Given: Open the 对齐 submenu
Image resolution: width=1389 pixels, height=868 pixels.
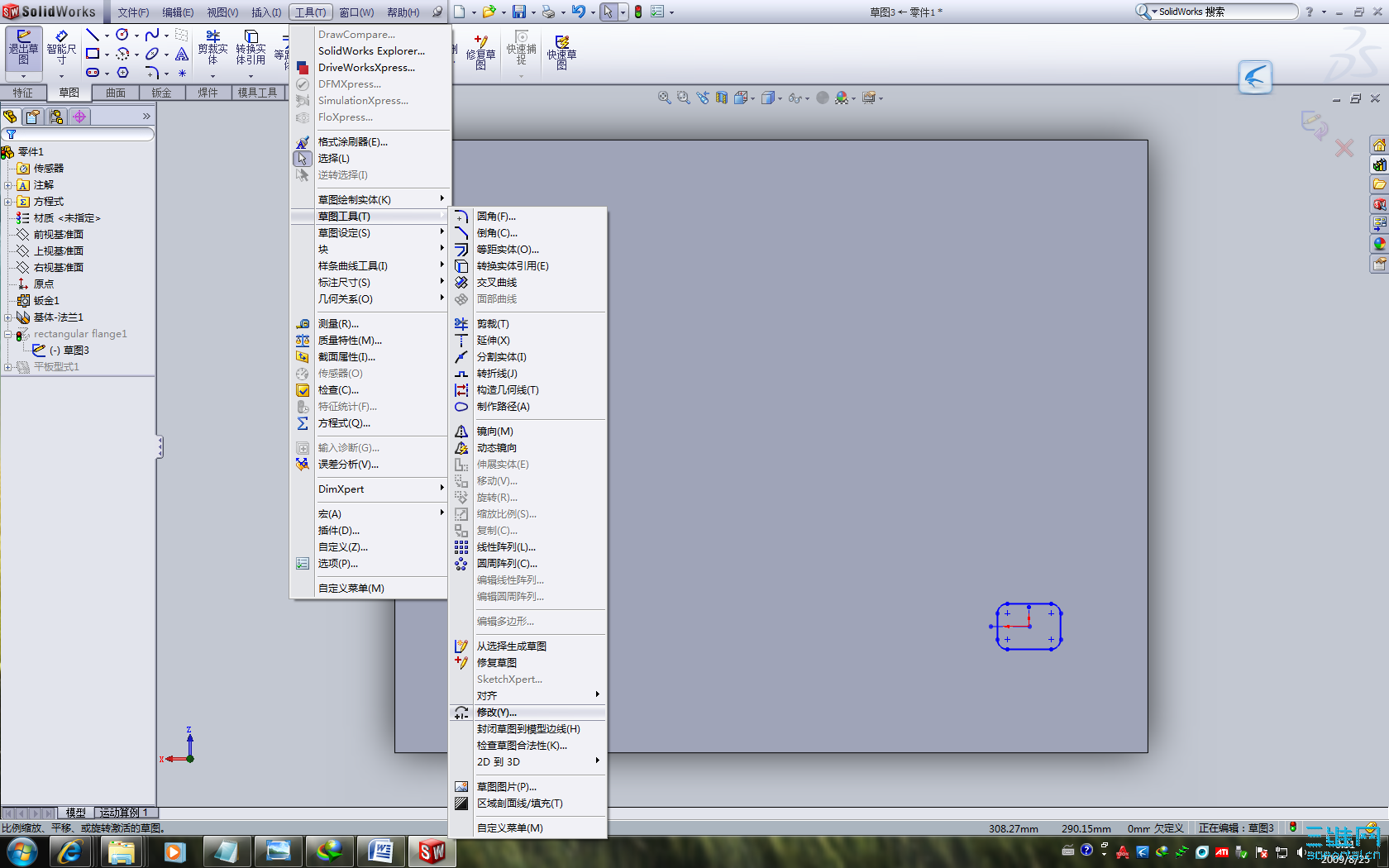Looking at the screenshot, I should pos(527,696).
